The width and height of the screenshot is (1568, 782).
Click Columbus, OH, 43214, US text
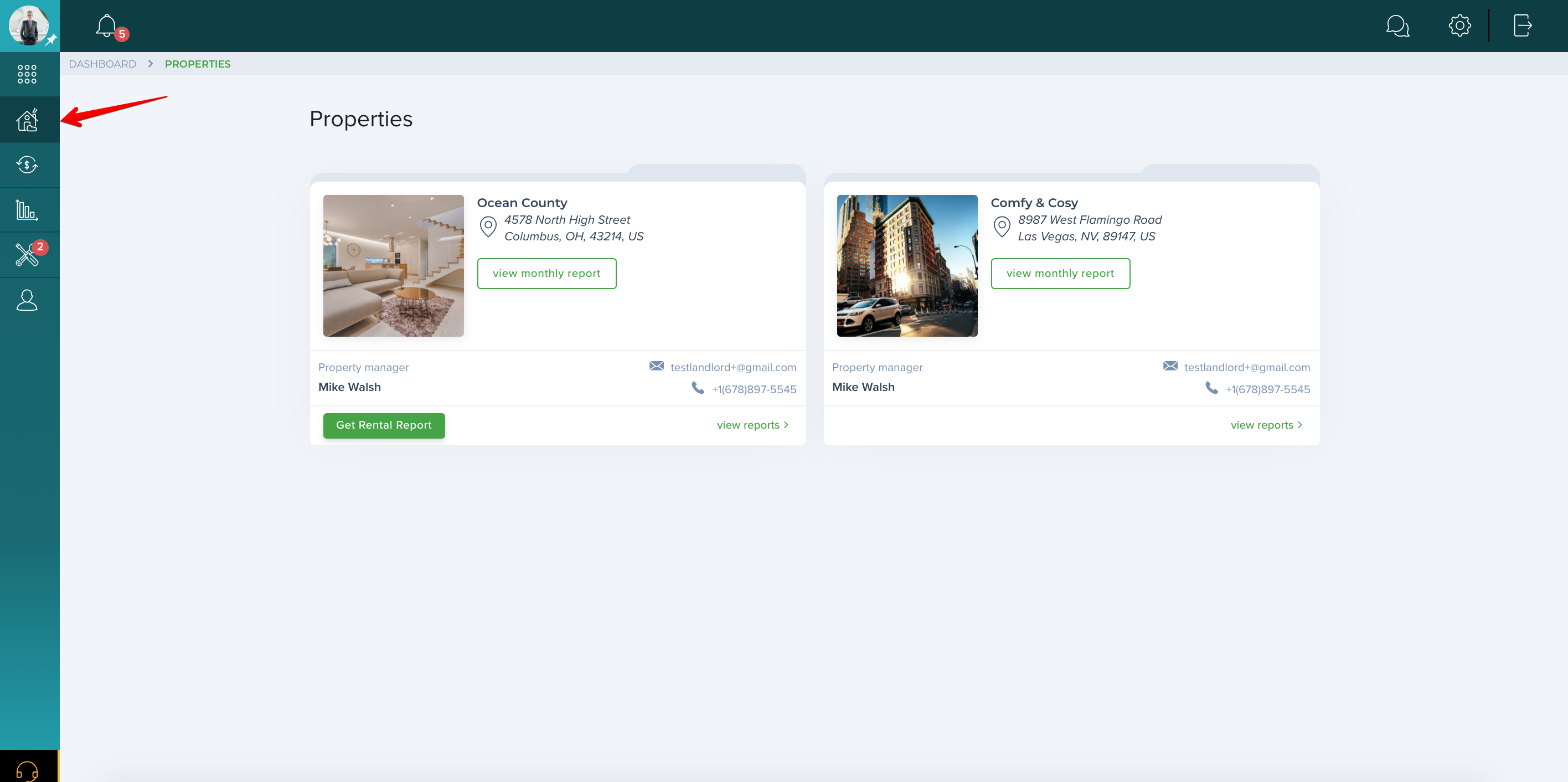point(574,236)
